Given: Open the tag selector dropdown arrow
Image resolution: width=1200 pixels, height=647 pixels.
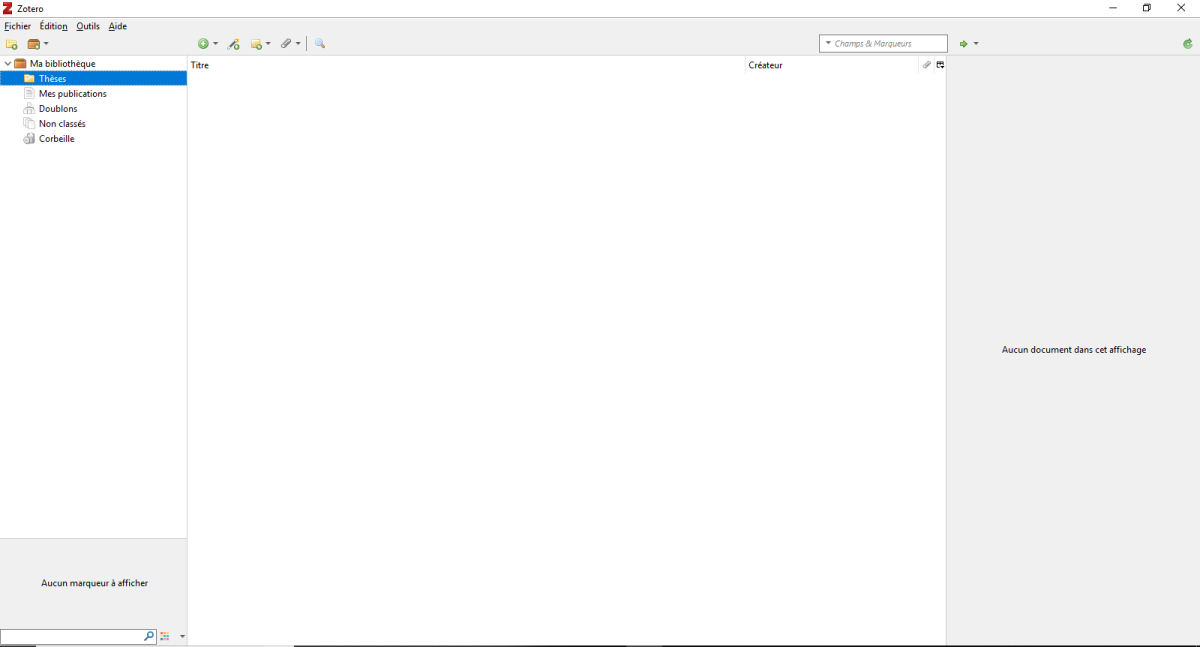Looking at the screenshot, I should tap(182, 637).
